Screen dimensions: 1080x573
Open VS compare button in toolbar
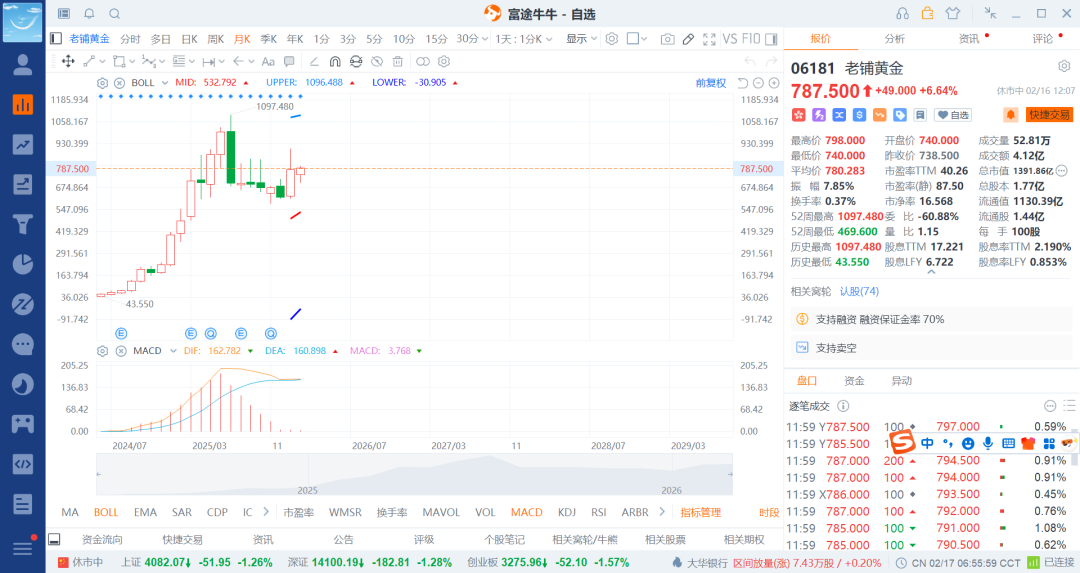730,39
